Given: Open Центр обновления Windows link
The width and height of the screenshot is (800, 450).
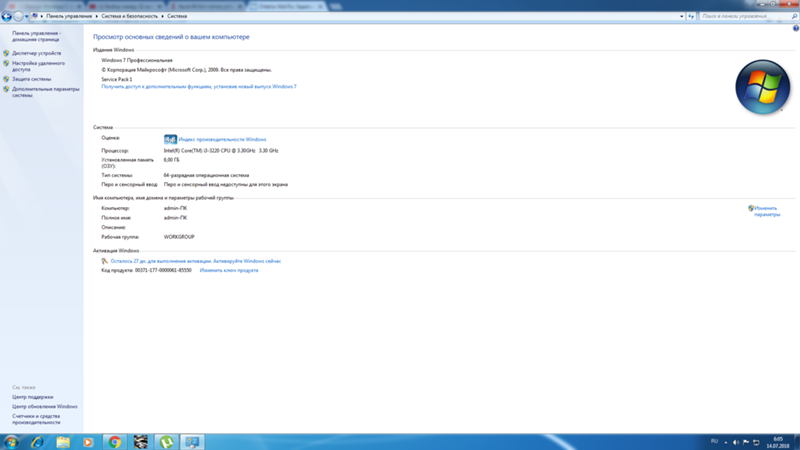Looking at the screenshot, I should pyautogui.click(x=45, y=407).
